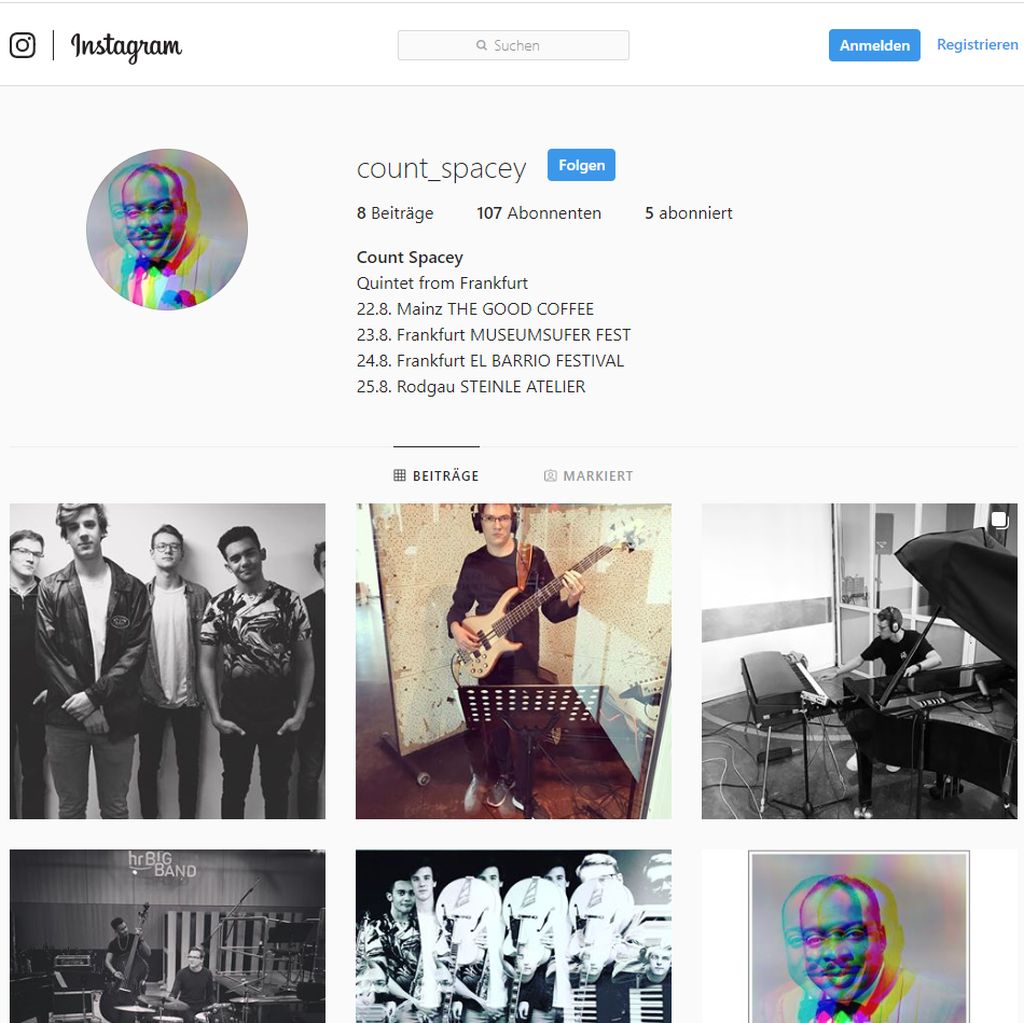Click the tagged-person icon beside MARKIERT
The height and width of the screenshot is (1023, 1024).
[551, 476]
